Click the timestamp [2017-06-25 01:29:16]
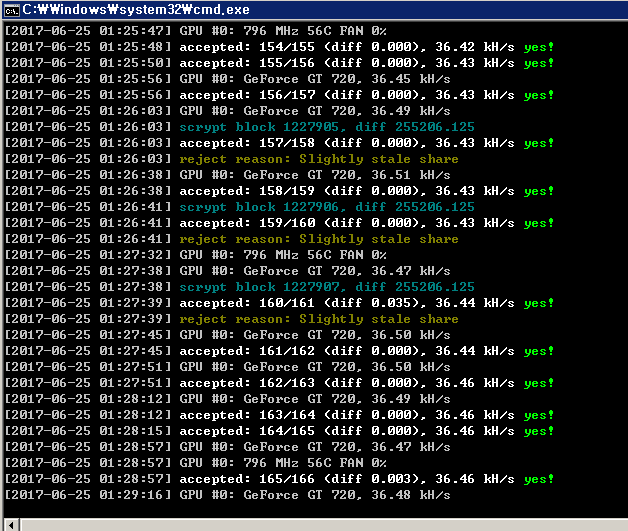This screenshot has width=628, height=531. click(88, 495)
